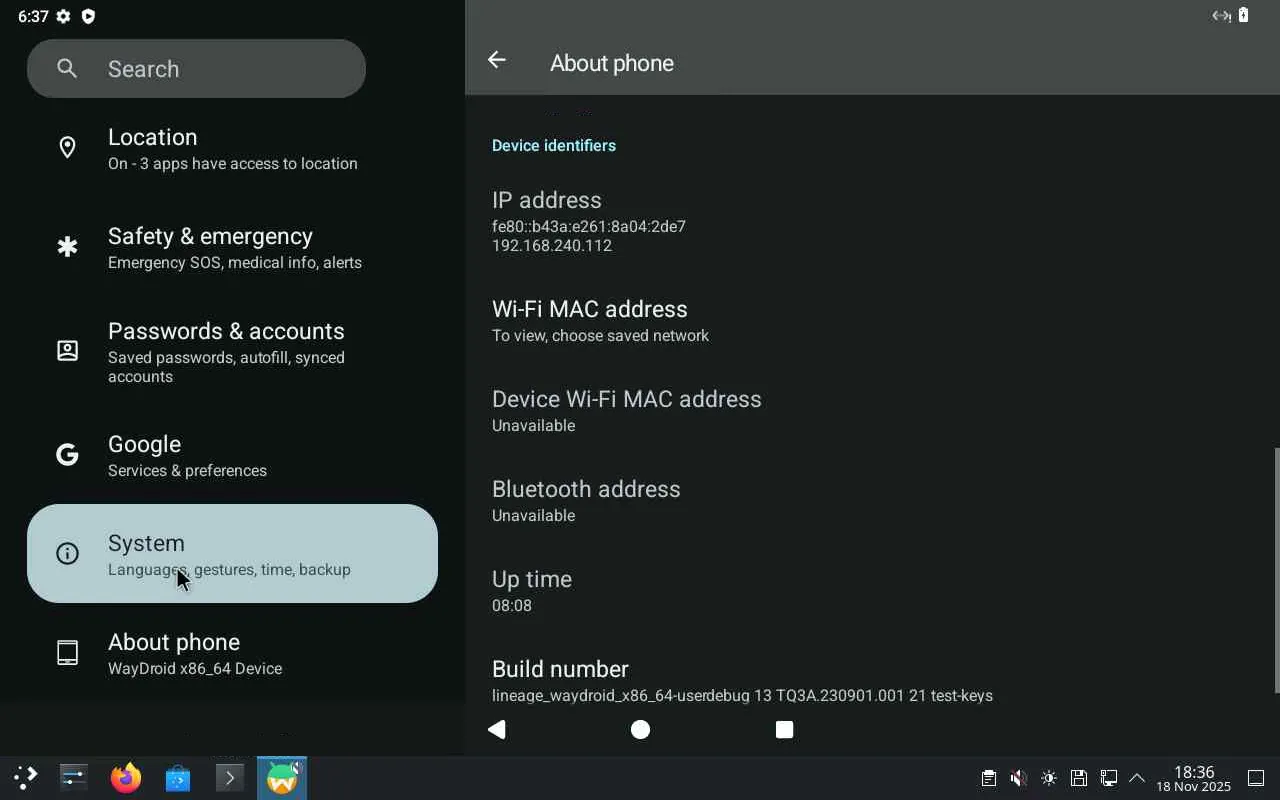This screenshot has height=800, width=1280.
Task: Open the terminal from the taskbar
Action: (x=229, y=778)
